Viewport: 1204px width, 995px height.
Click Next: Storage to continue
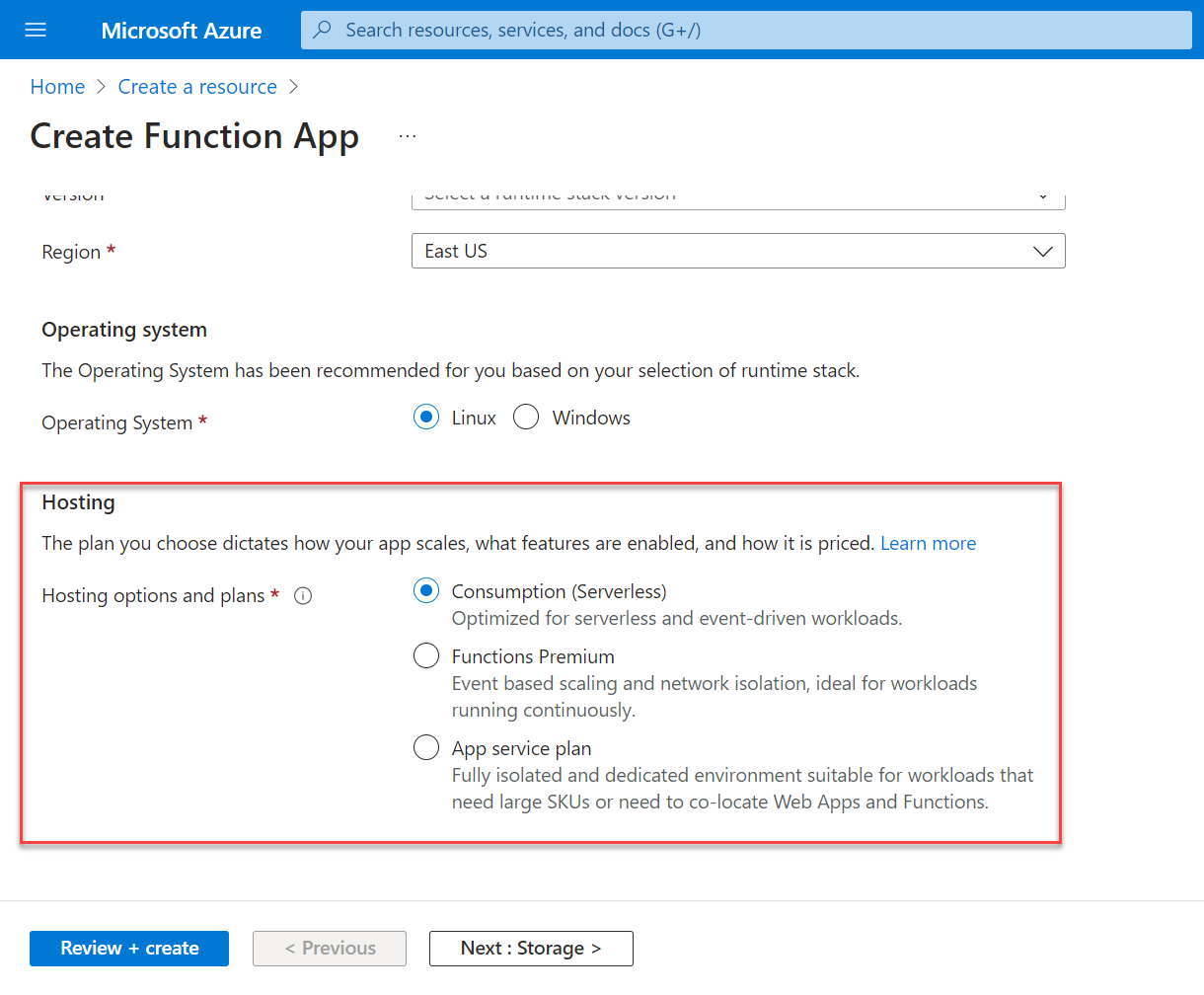[531, 948]
